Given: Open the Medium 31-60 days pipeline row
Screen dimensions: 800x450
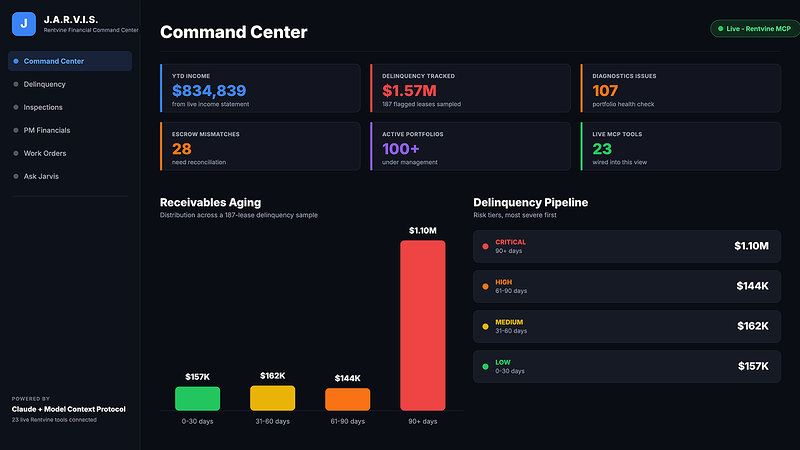Looking at the screenshot, I should (627, 327).
